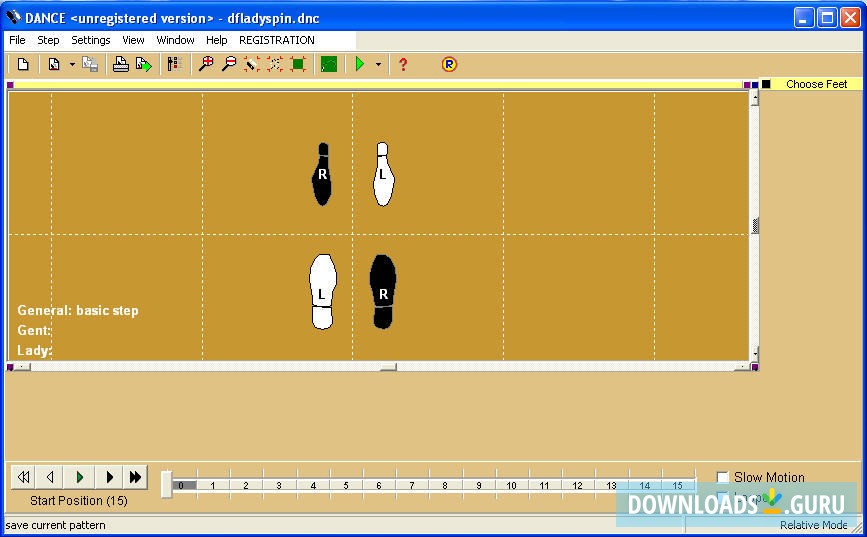
Task: Click the floor's horizontal scrollbar thumb
Action: 388,367
